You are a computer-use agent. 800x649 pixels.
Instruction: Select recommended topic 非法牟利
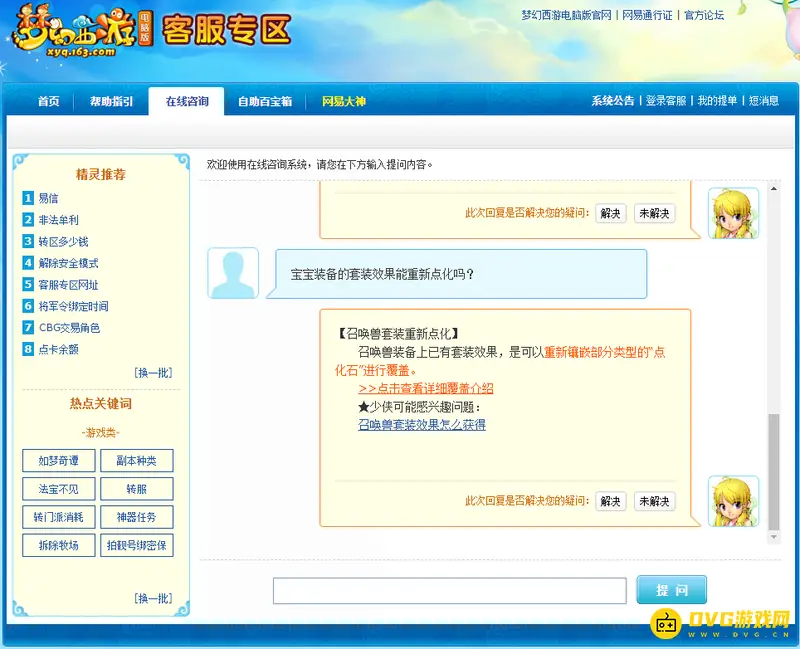tap(59, 220)
